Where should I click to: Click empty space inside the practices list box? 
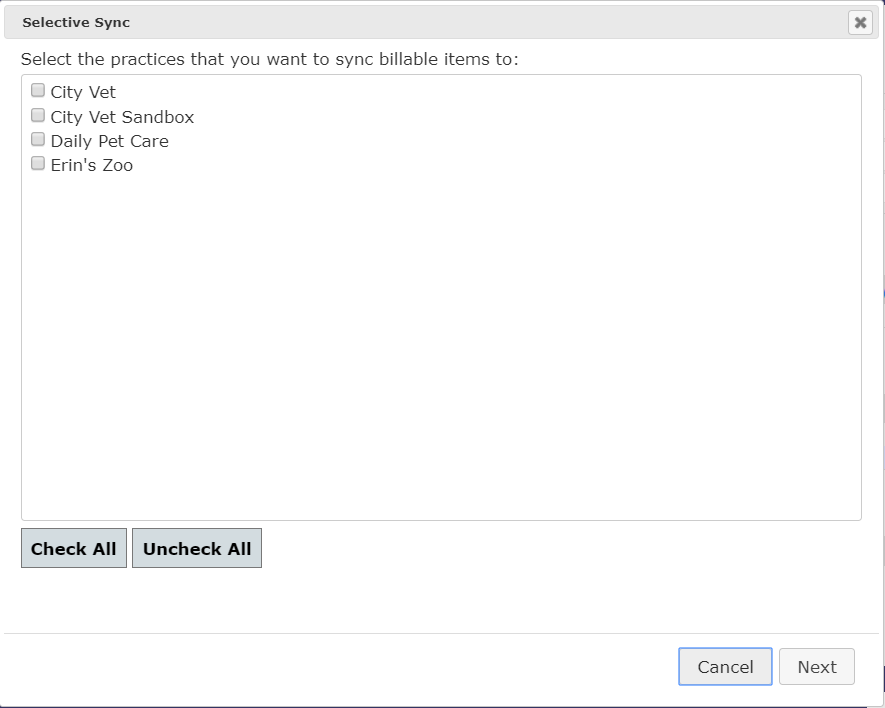pos(441,344)
